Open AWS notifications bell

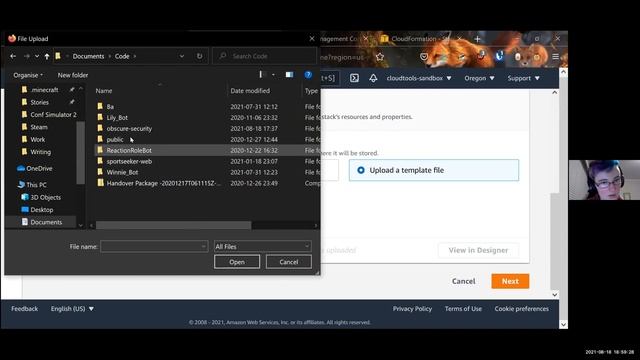point(373,78)
